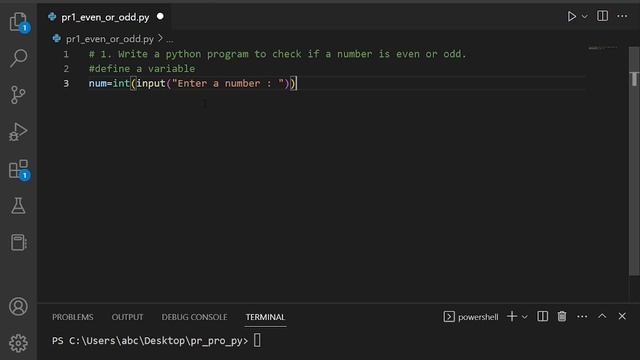Switch to the OUTPUT panel tab
This screenshot has height=360, width=640.
pyautogui.click(x=127, y=317)
